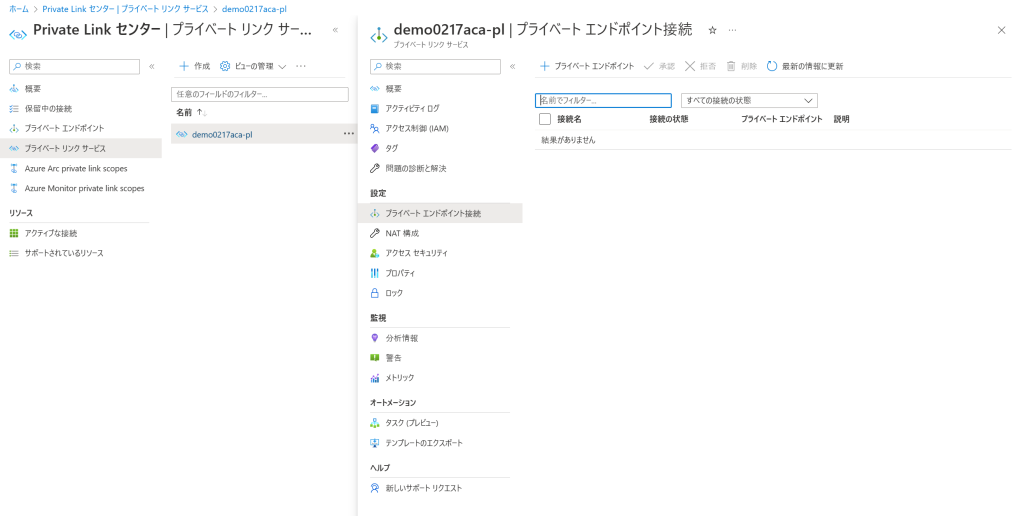The height and width of the screenshot is (516, 1024).
Task: Click 結果がありません text
Action: pyautogui.click(x=568, y=140)
